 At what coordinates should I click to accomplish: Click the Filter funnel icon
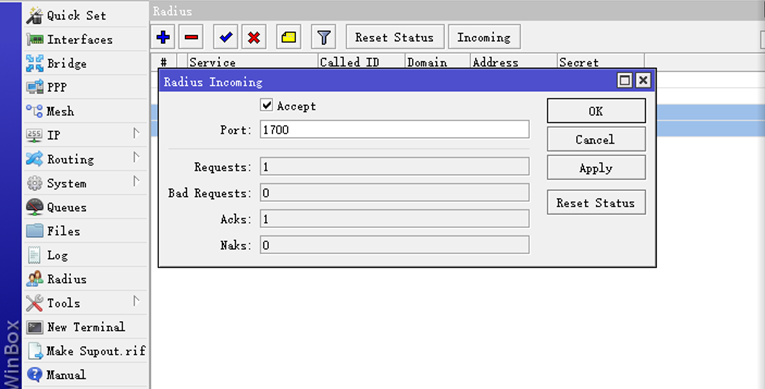click(323, 37)
